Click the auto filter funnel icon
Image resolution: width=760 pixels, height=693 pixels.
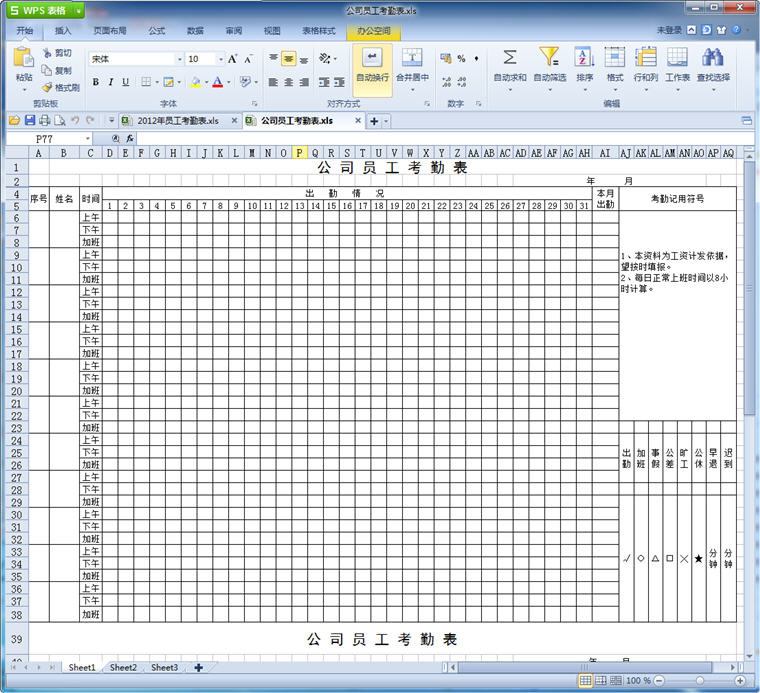(549, 58)
